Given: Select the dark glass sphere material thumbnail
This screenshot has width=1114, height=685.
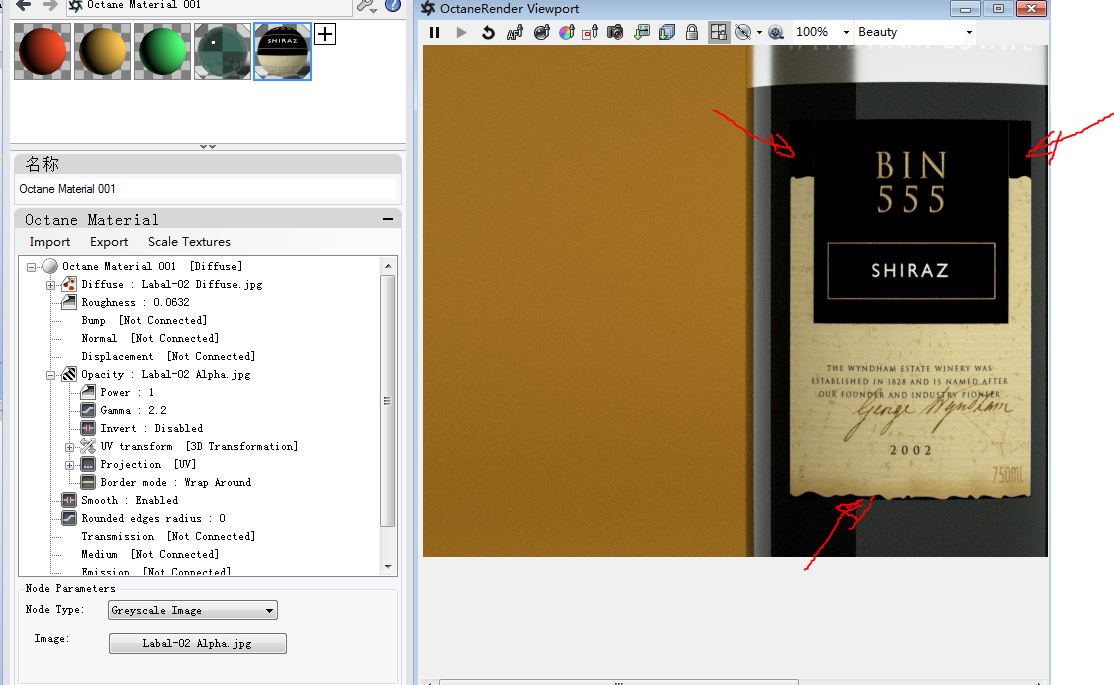Looking at the screenshot, I should pos(222,51).
